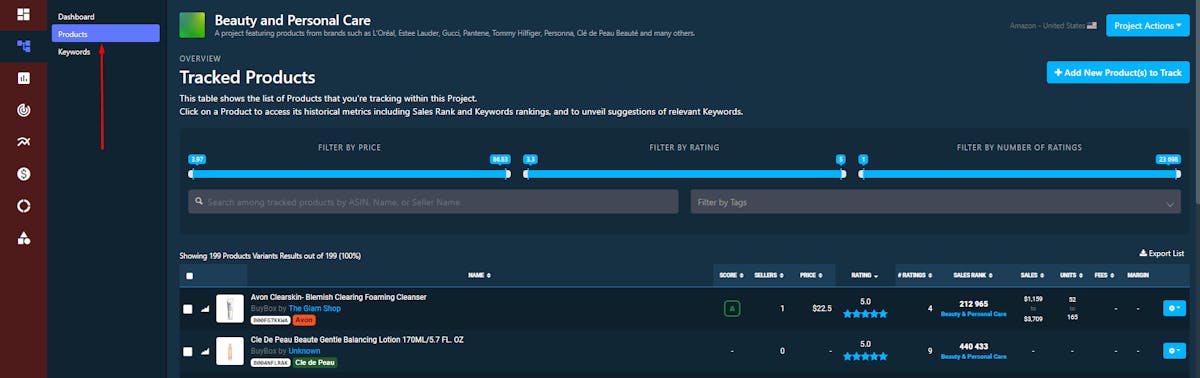Image resolution: width=1200 pixels, height=378 pixels.
Task: Click the green A score badge
Action: pos(732,309)
